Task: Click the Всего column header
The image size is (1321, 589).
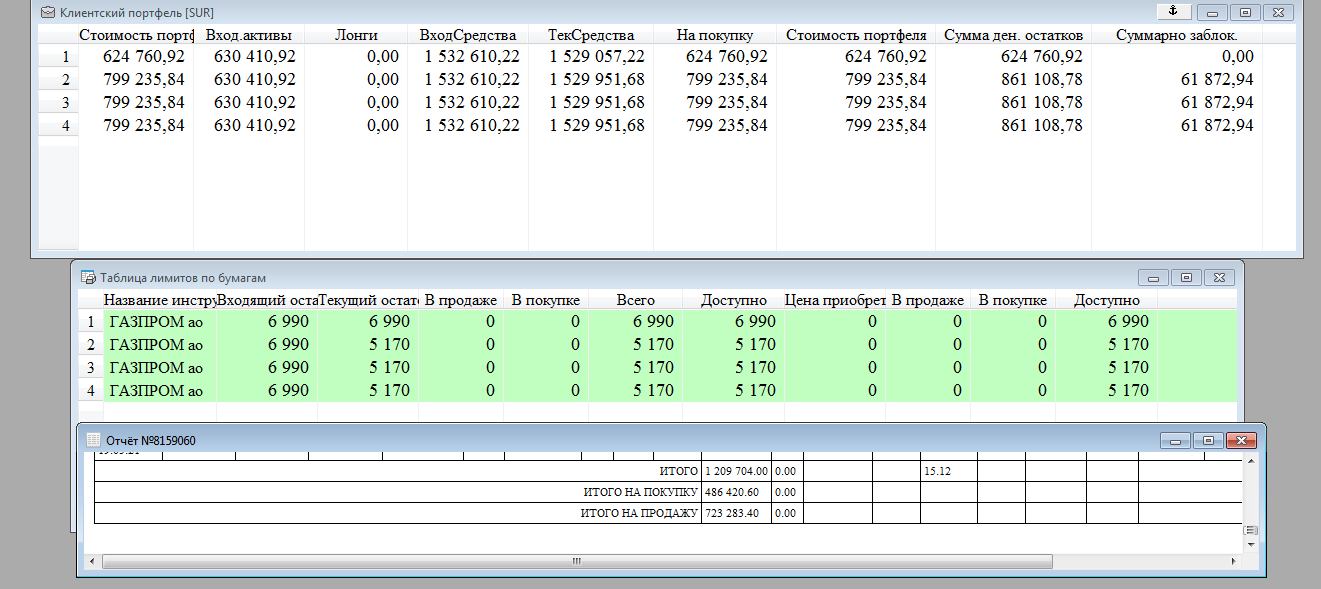Action: (635, 300)
